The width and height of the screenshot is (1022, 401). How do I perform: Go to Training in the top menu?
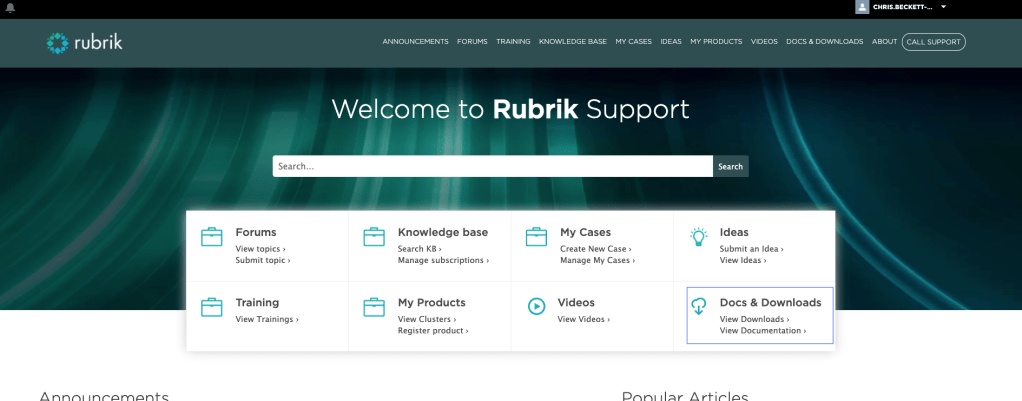click(x=513, y=42)
